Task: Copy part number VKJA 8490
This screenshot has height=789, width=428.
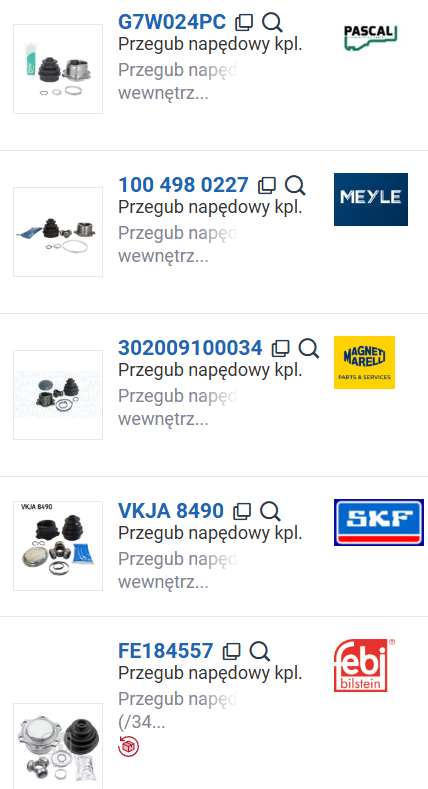Action: [x=242, y=511]
